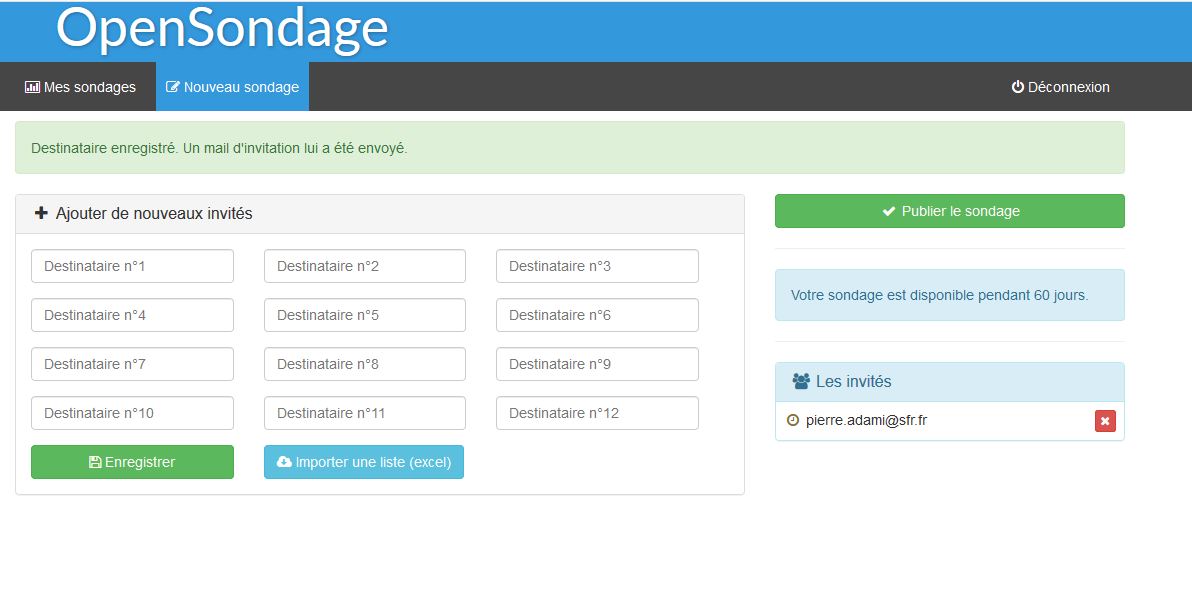Click the group icon in Les invités header

click(801, 381)
